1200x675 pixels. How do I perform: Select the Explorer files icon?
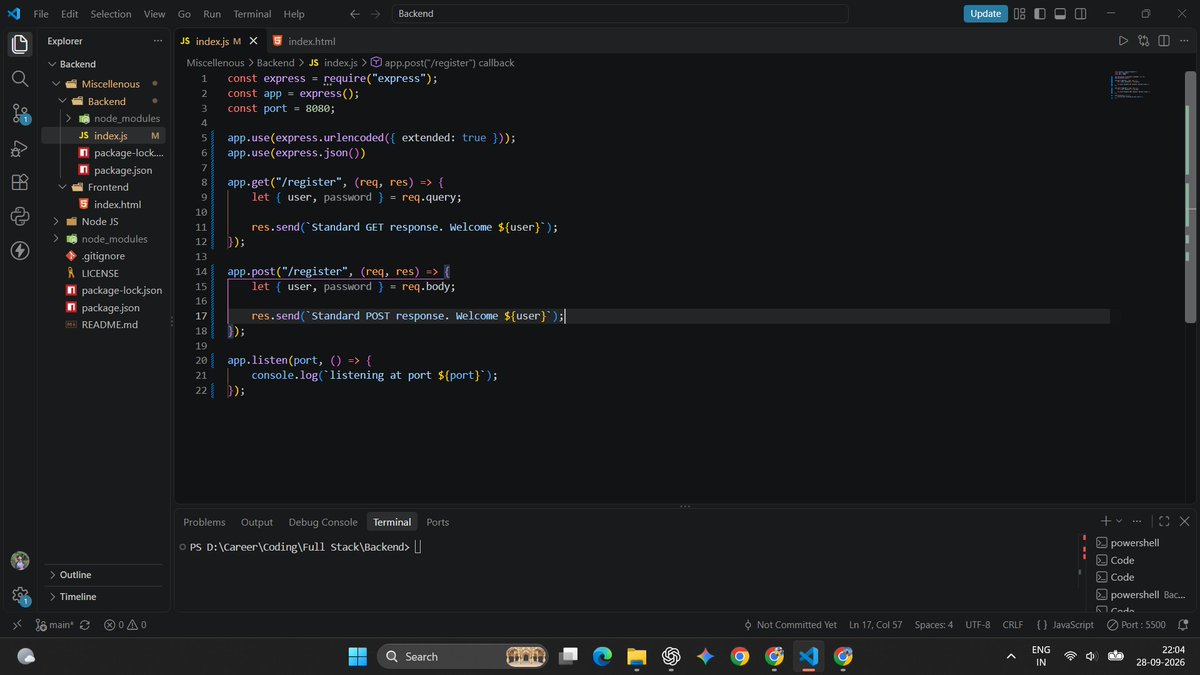pos(20,44)
